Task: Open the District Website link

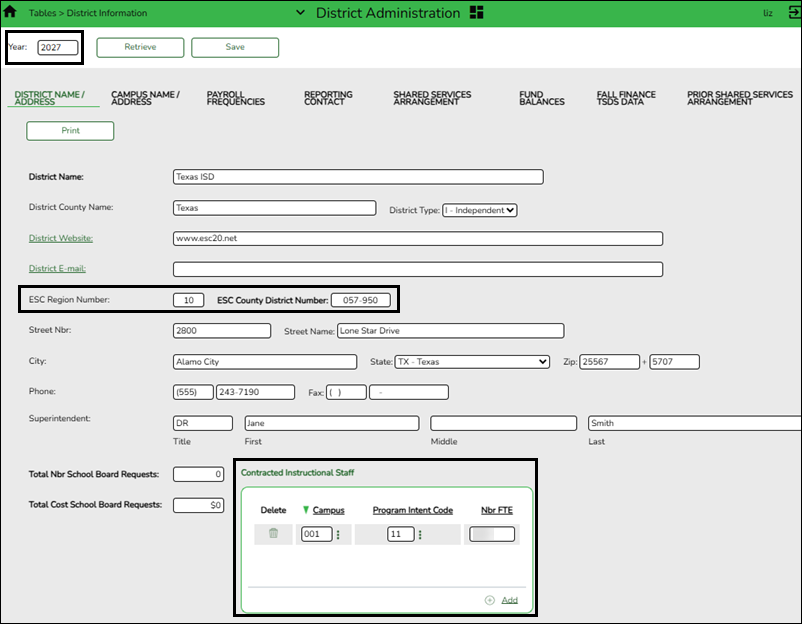Action: coord(60,238)
